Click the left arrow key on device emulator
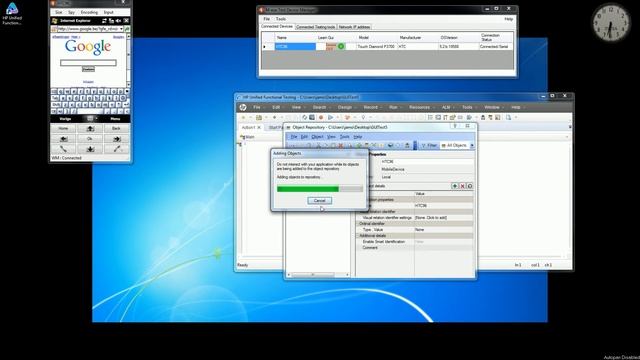The image size is (640, 360). pyautogui.click(x=63, y=139)
